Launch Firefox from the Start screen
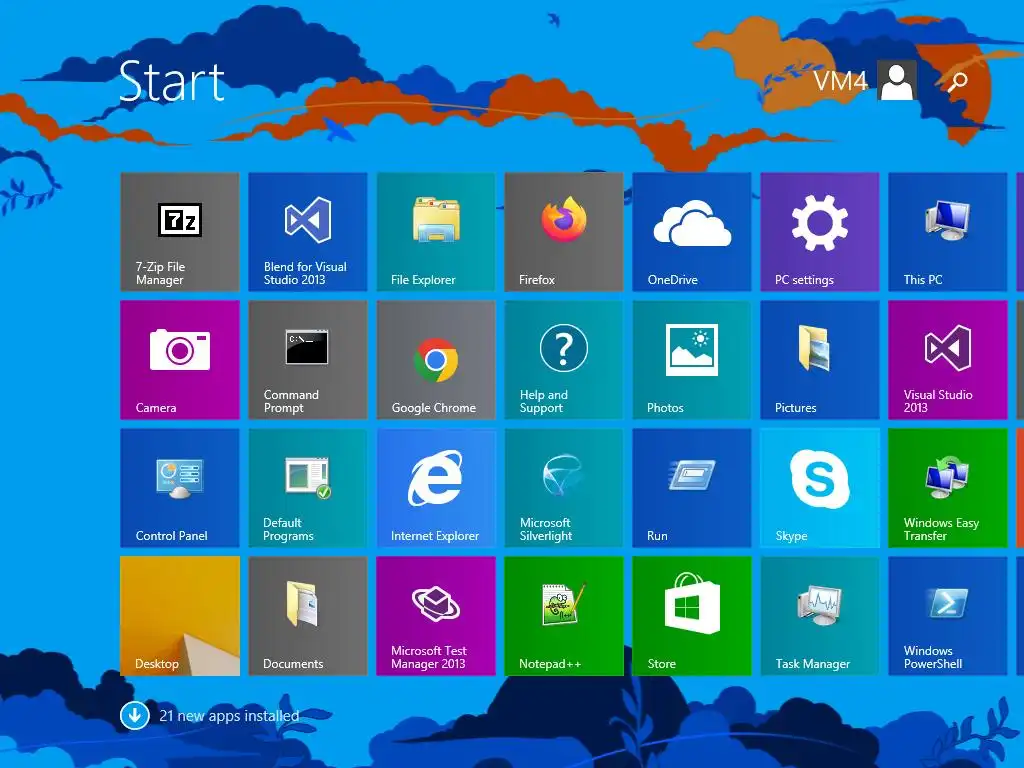1024x768 pixels. point(564,232)
